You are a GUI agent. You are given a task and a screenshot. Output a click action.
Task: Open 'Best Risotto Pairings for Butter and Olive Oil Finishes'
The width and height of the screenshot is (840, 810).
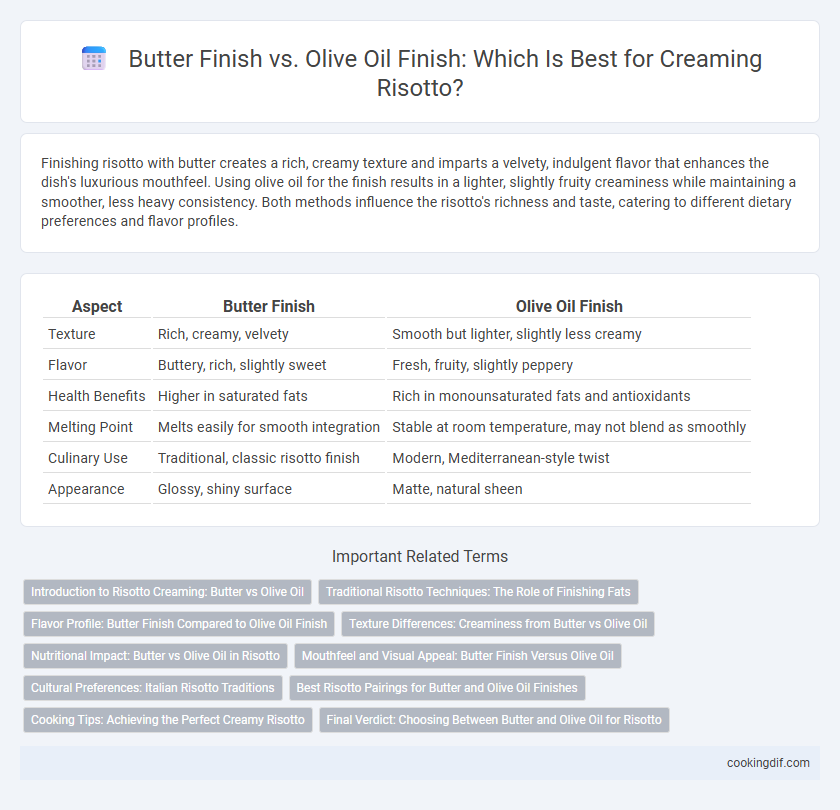(x=437, y=688)
